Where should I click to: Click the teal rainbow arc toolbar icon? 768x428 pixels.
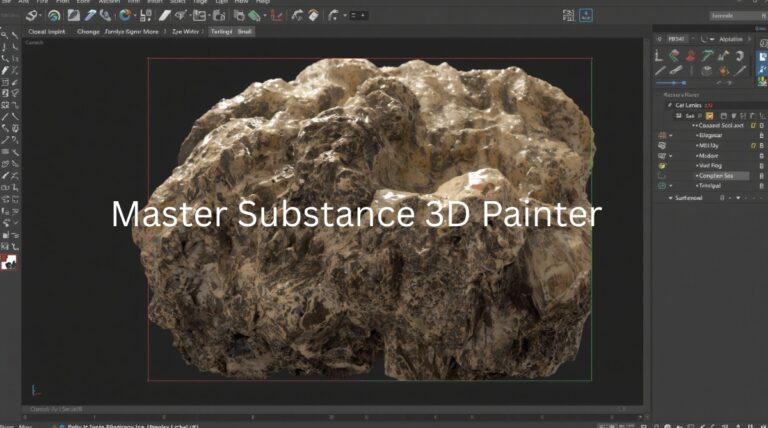pos(54,16)
